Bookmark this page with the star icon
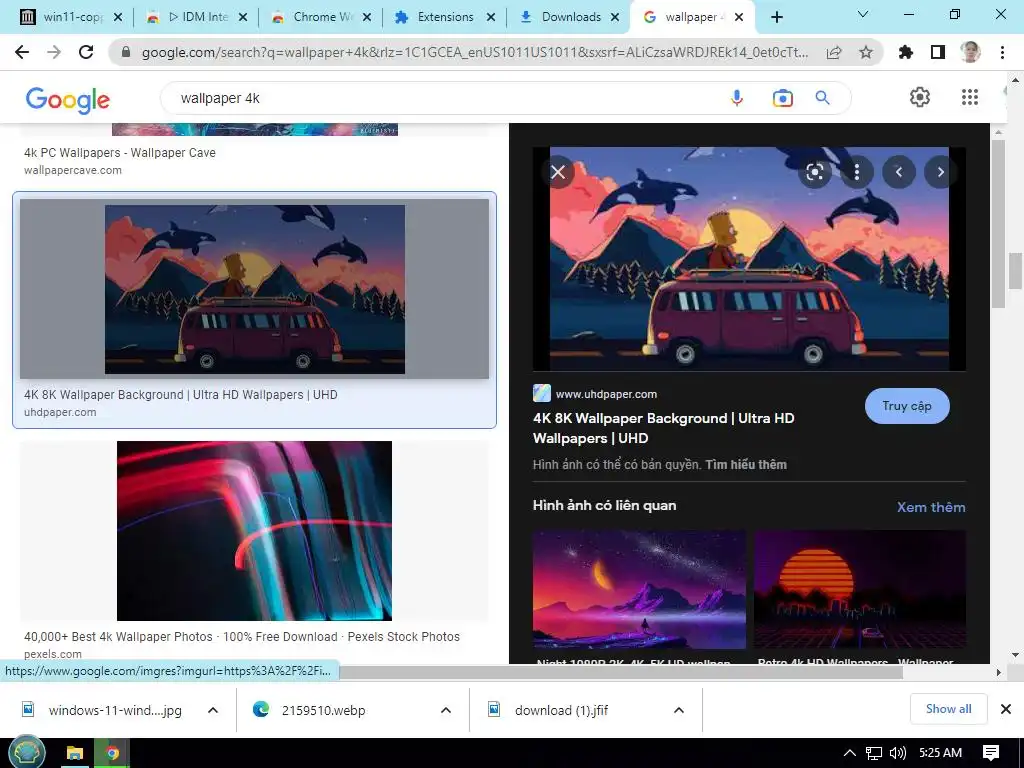Image resolution: width=1024 pixels, height=768 pixels. 866,52
